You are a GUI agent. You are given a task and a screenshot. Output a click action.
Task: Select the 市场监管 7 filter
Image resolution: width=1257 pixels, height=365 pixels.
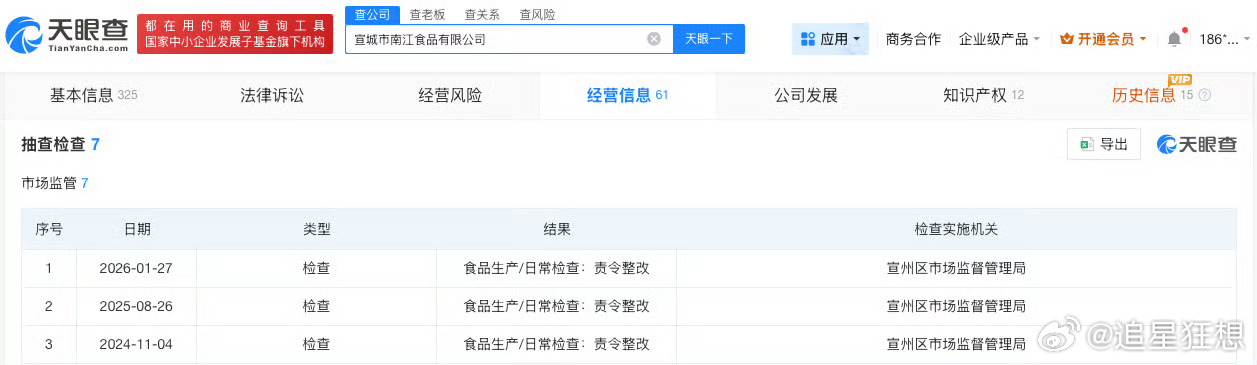coord(55,183)
